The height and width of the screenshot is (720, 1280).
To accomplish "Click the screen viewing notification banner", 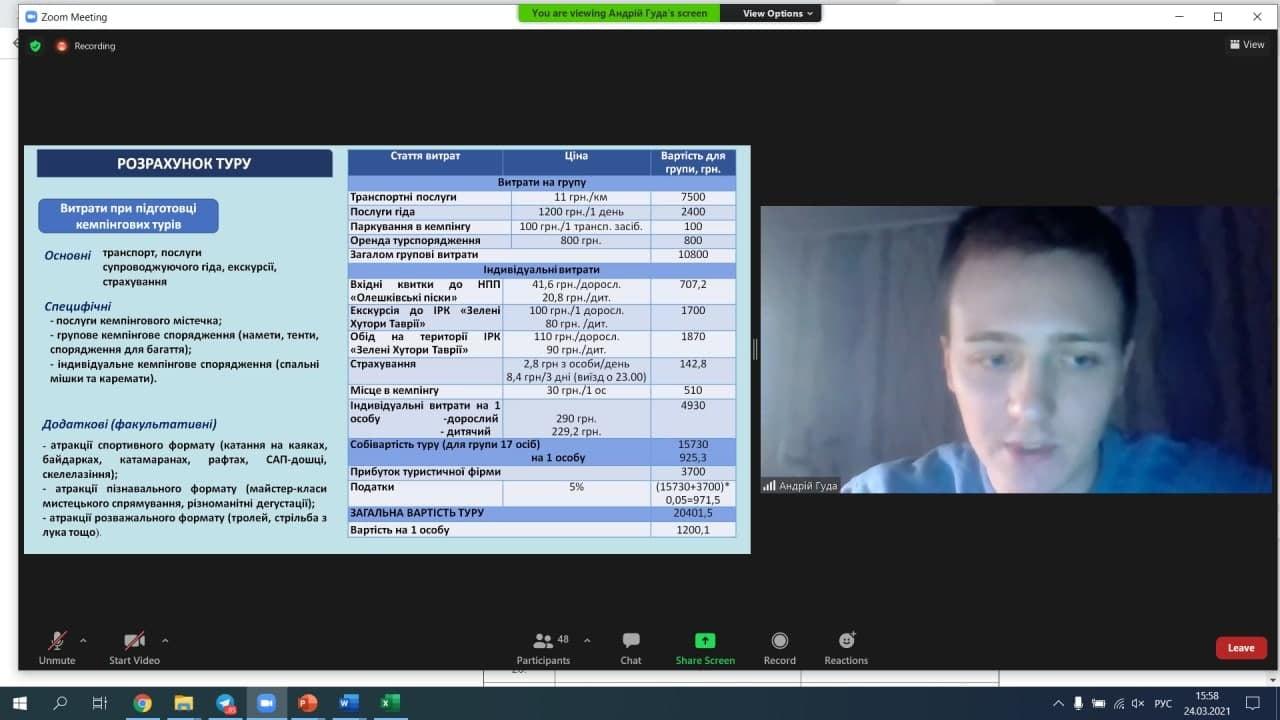I will pos(619,13).
